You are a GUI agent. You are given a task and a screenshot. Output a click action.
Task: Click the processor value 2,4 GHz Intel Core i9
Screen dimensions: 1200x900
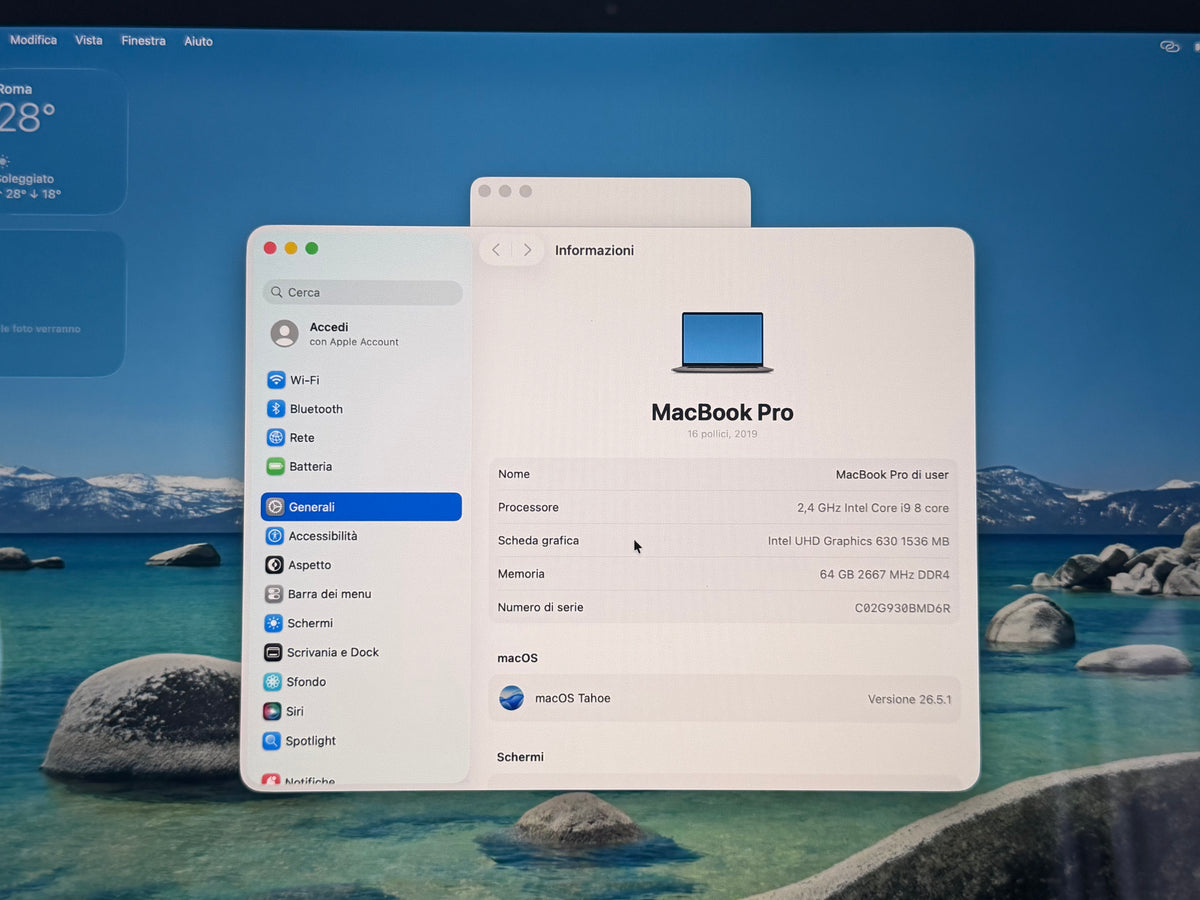coord(873,508)
